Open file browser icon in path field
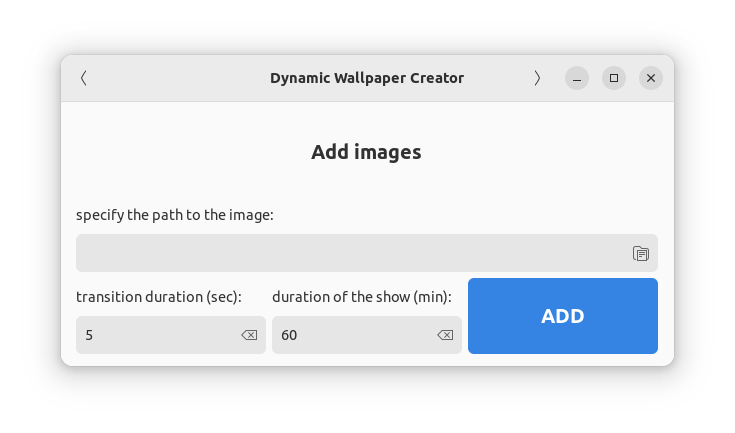 (641, 254)
